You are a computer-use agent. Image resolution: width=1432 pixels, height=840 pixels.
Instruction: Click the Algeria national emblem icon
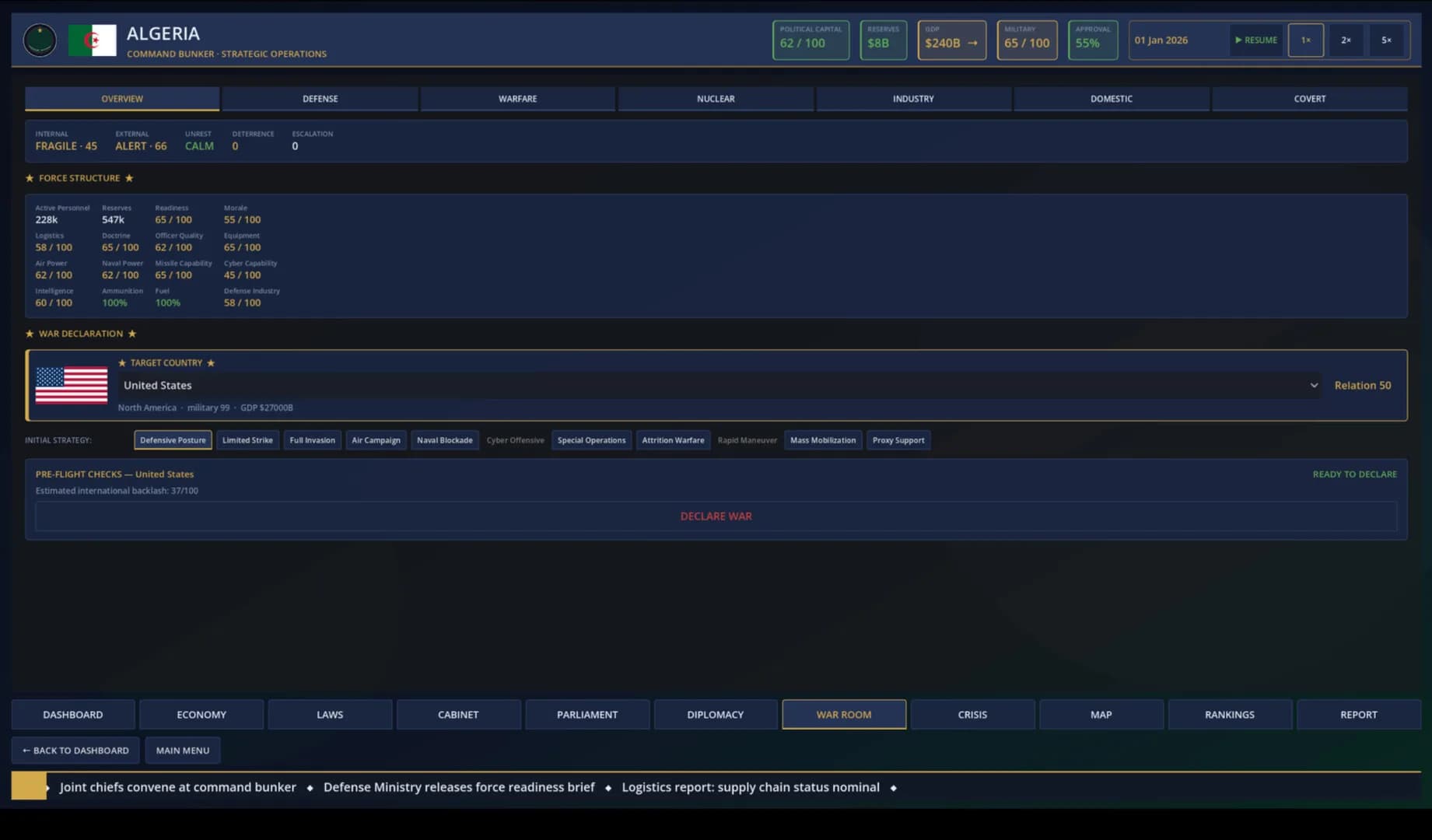(x=40, y=40)
